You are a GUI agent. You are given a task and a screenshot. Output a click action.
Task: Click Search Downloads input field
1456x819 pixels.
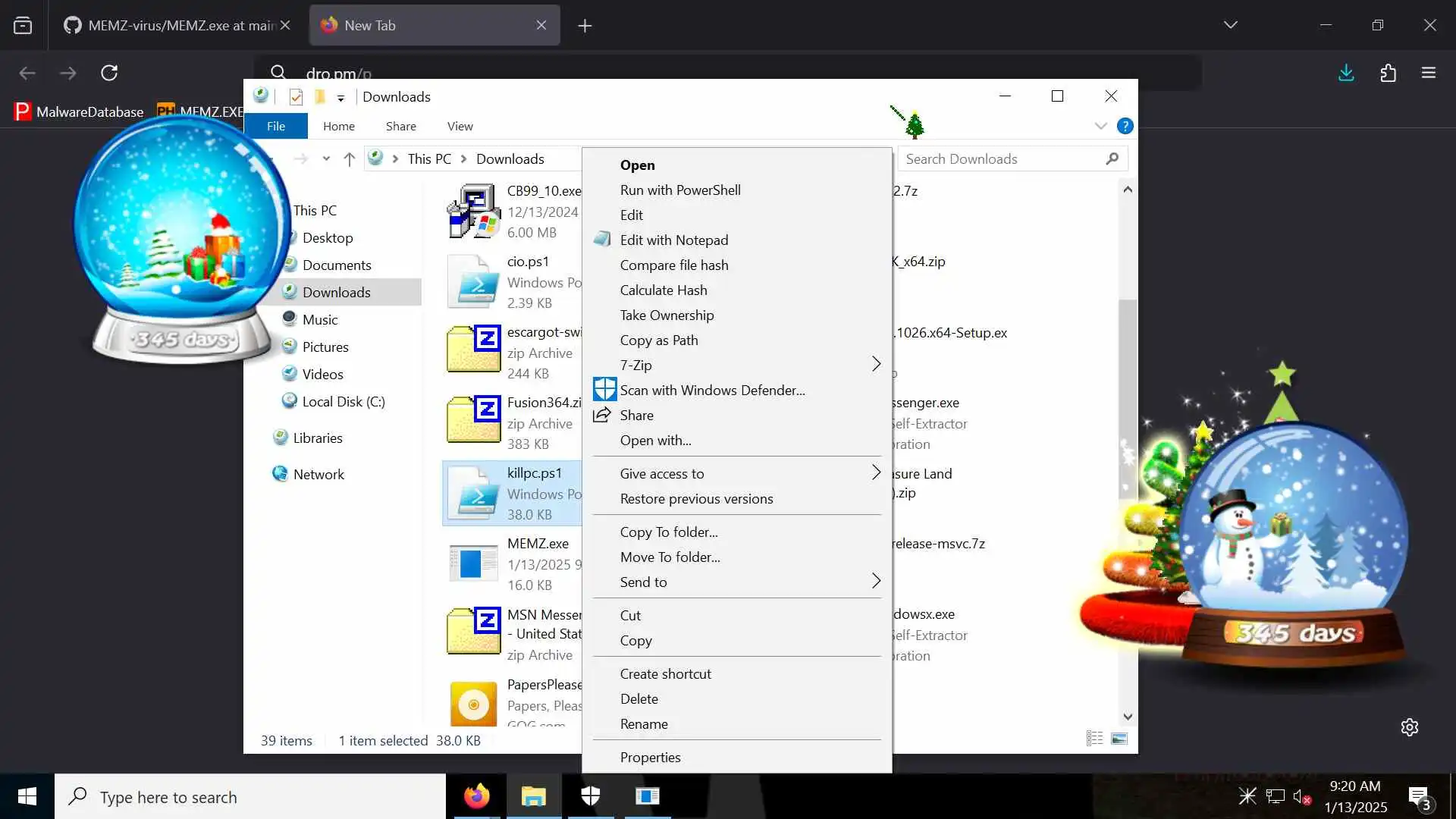(1001, 158)
